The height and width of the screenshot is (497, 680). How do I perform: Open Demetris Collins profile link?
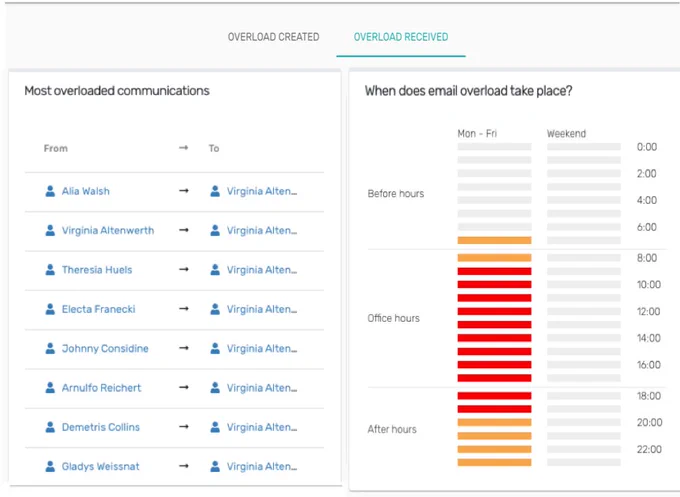point(101,427)
